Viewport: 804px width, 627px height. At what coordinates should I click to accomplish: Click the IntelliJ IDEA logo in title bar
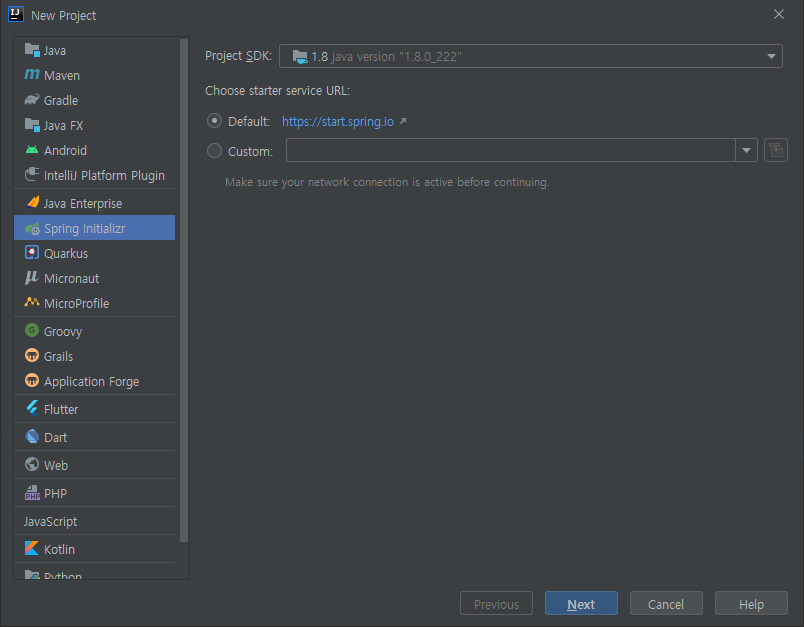16,14
